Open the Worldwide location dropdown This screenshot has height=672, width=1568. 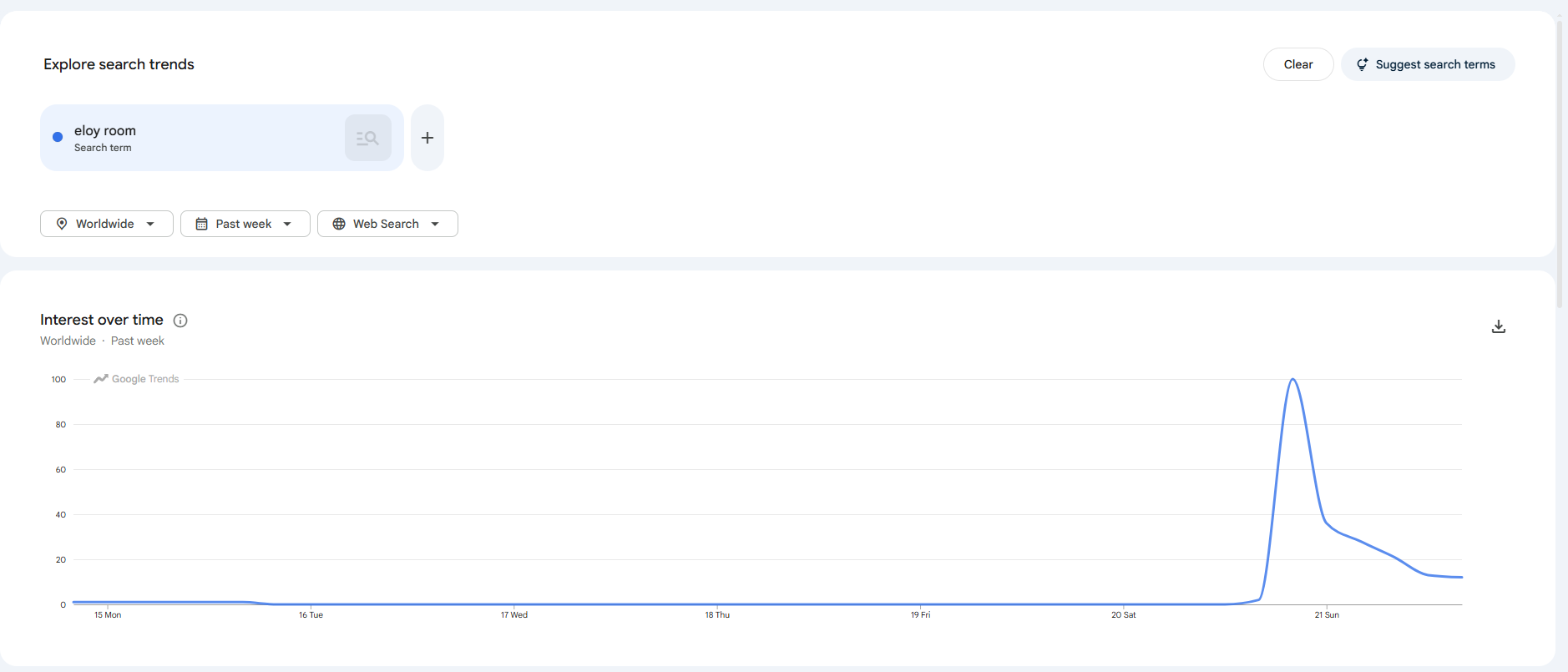click(107, 224)
